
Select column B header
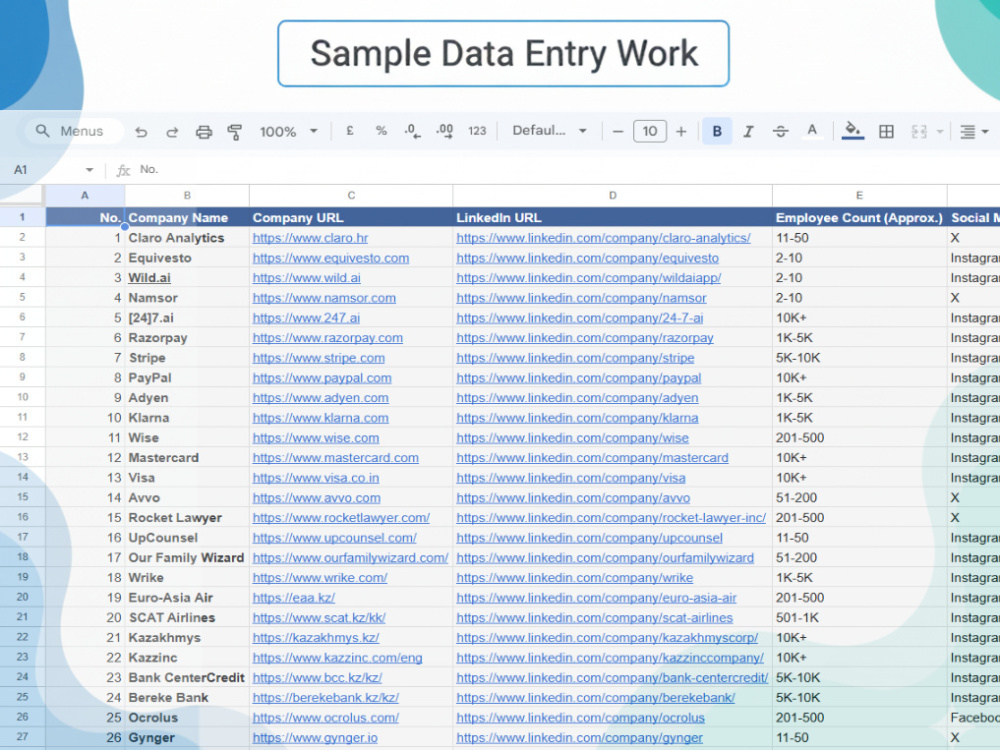tap(187, 195)
